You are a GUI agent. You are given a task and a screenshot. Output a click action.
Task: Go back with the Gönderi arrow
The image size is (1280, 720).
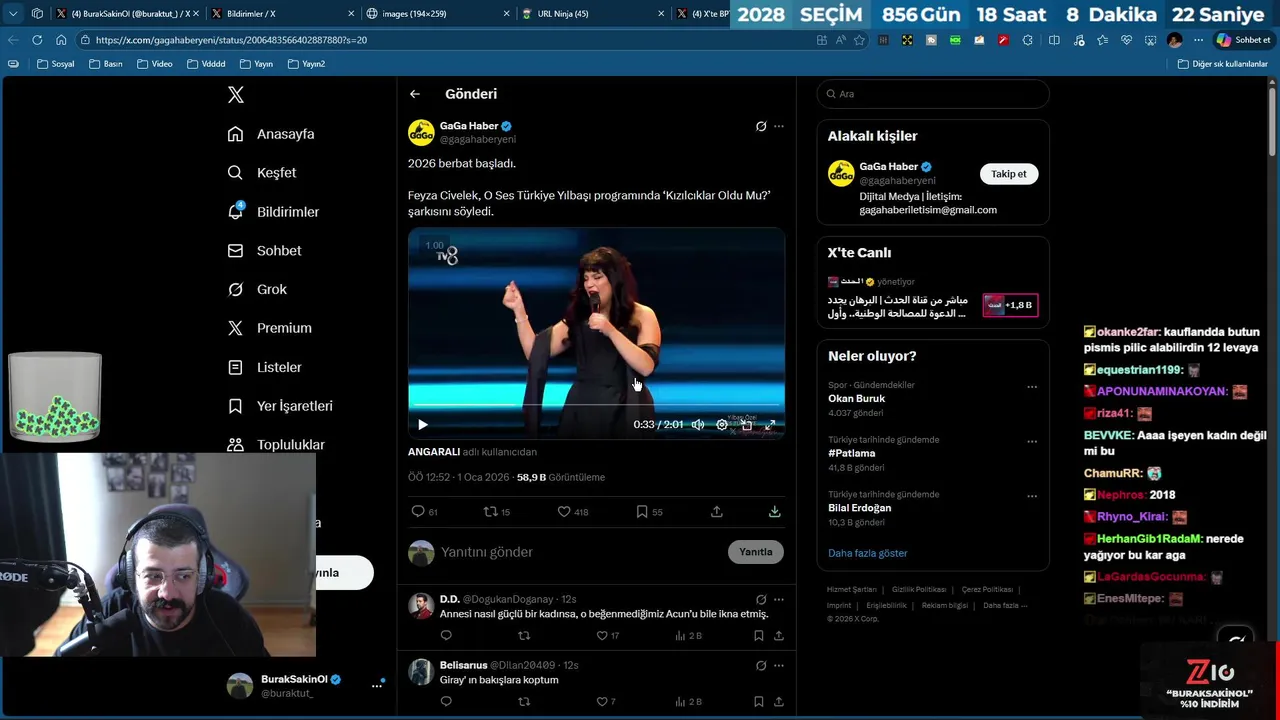(415, 94)
